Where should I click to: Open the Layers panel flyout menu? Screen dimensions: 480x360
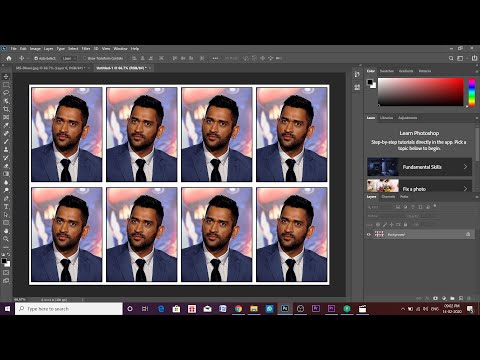(x=476, y=197)
